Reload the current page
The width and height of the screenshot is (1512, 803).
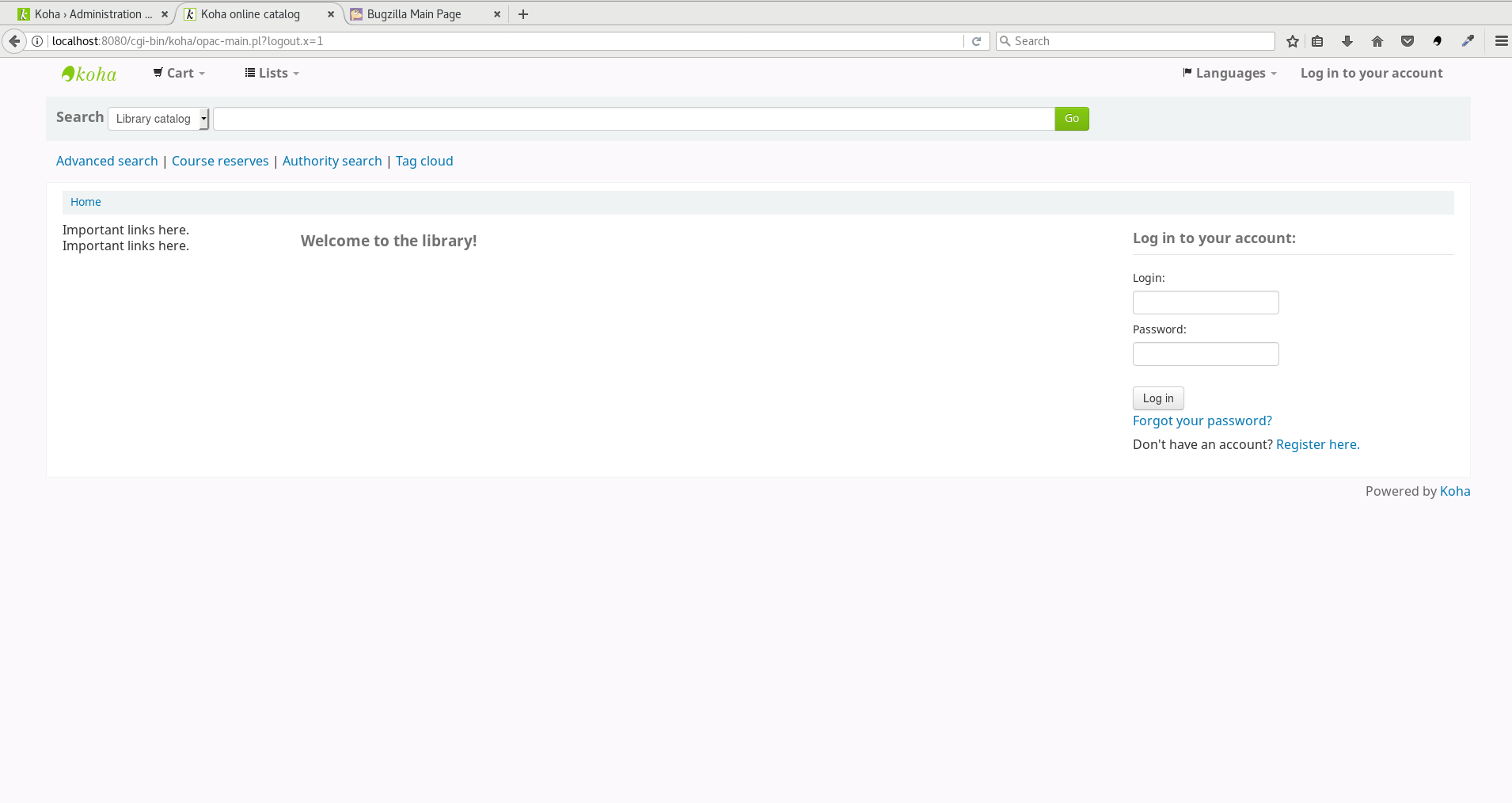click(976, 41)
